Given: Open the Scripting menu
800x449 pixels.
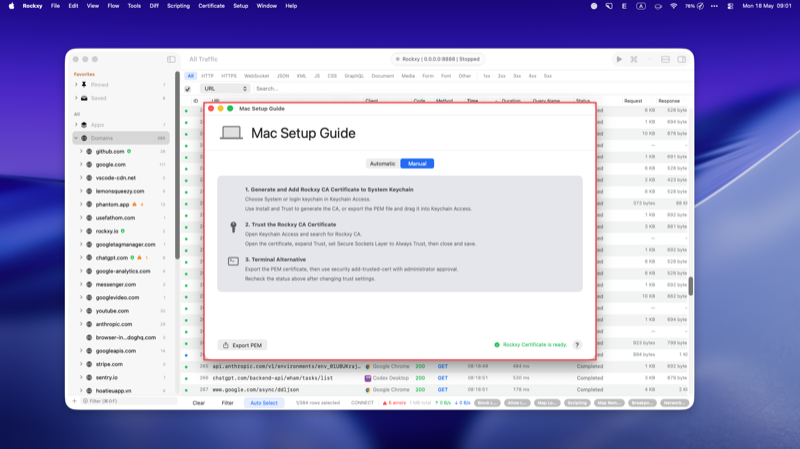Looking at the screenshot, I should coord(179,6).
